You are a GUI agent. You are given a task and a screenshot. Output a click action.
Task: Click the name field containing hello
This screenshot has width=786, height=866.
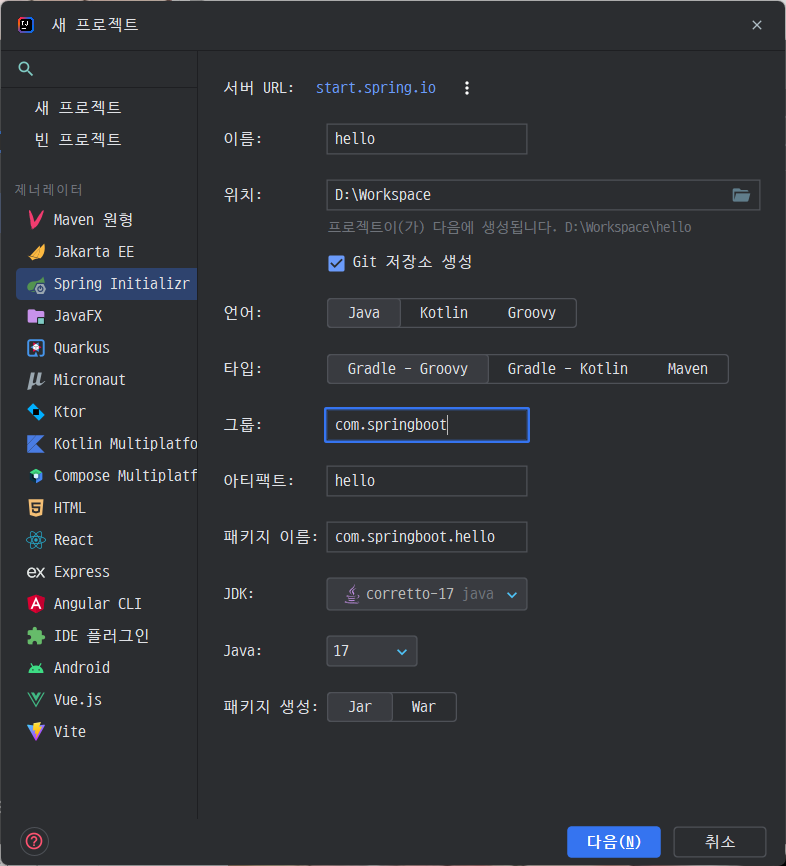click(427, 139)
